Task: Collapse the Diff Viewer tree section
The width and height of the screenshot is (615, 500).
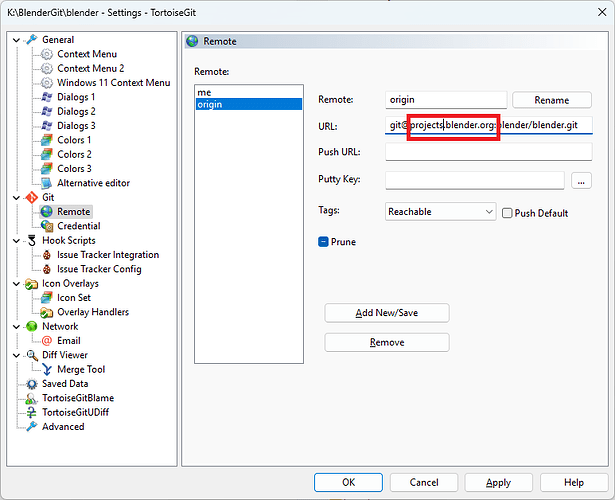Action: 16,355
